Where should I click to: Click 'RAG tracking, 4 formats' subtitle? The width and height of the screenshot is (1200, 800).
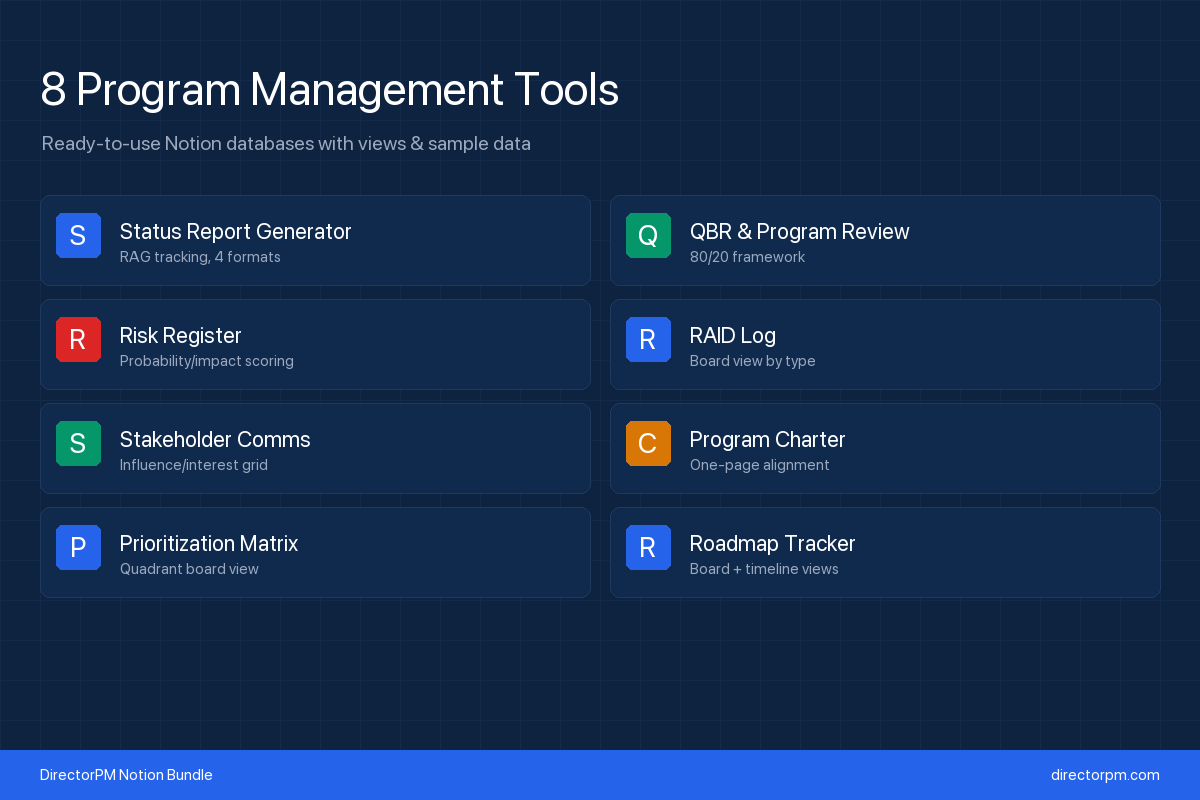pyautogui.click(x=200, y=257)
